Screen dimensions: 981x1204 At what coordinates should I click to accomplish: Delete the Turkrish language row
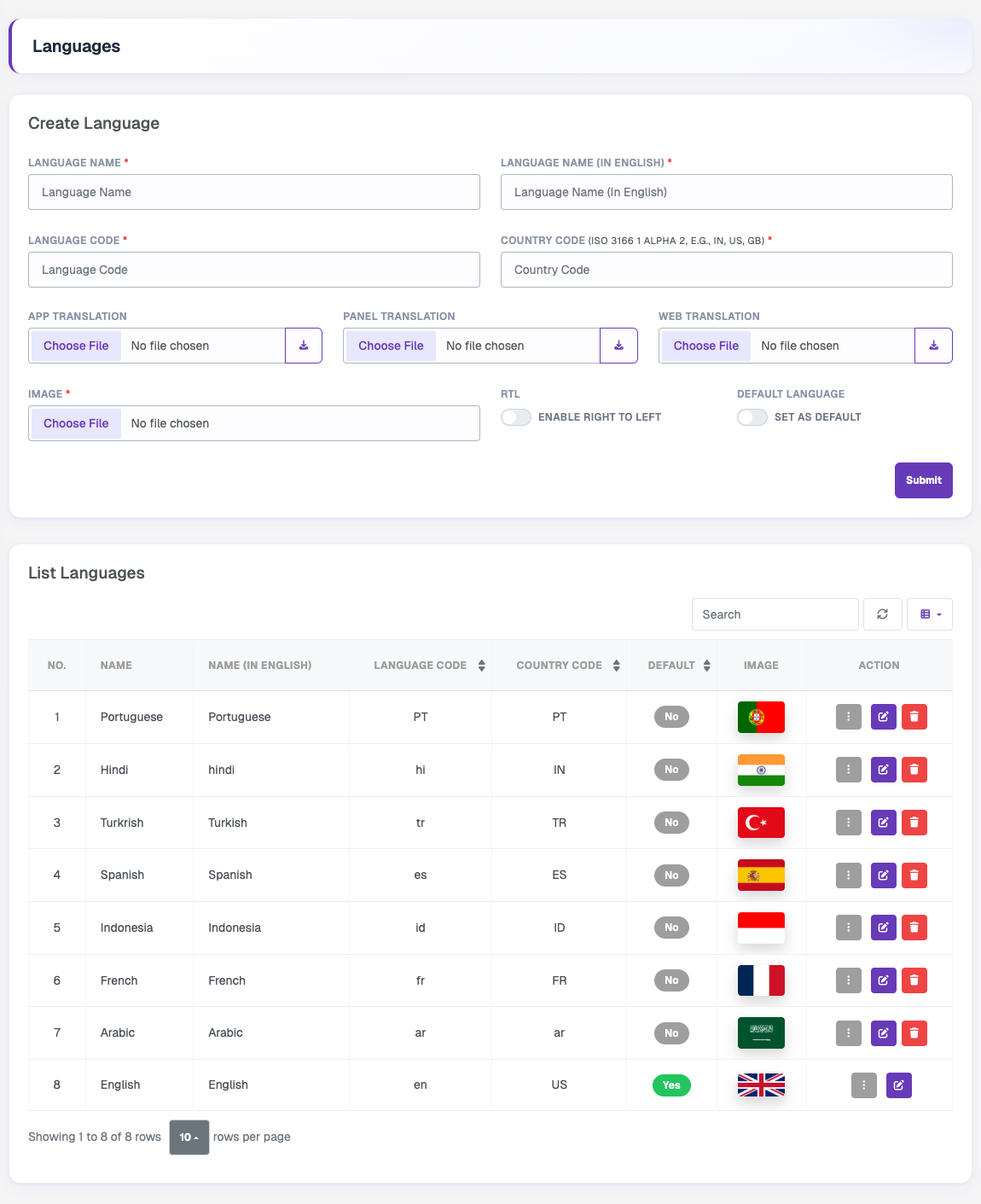click(914, 823)
